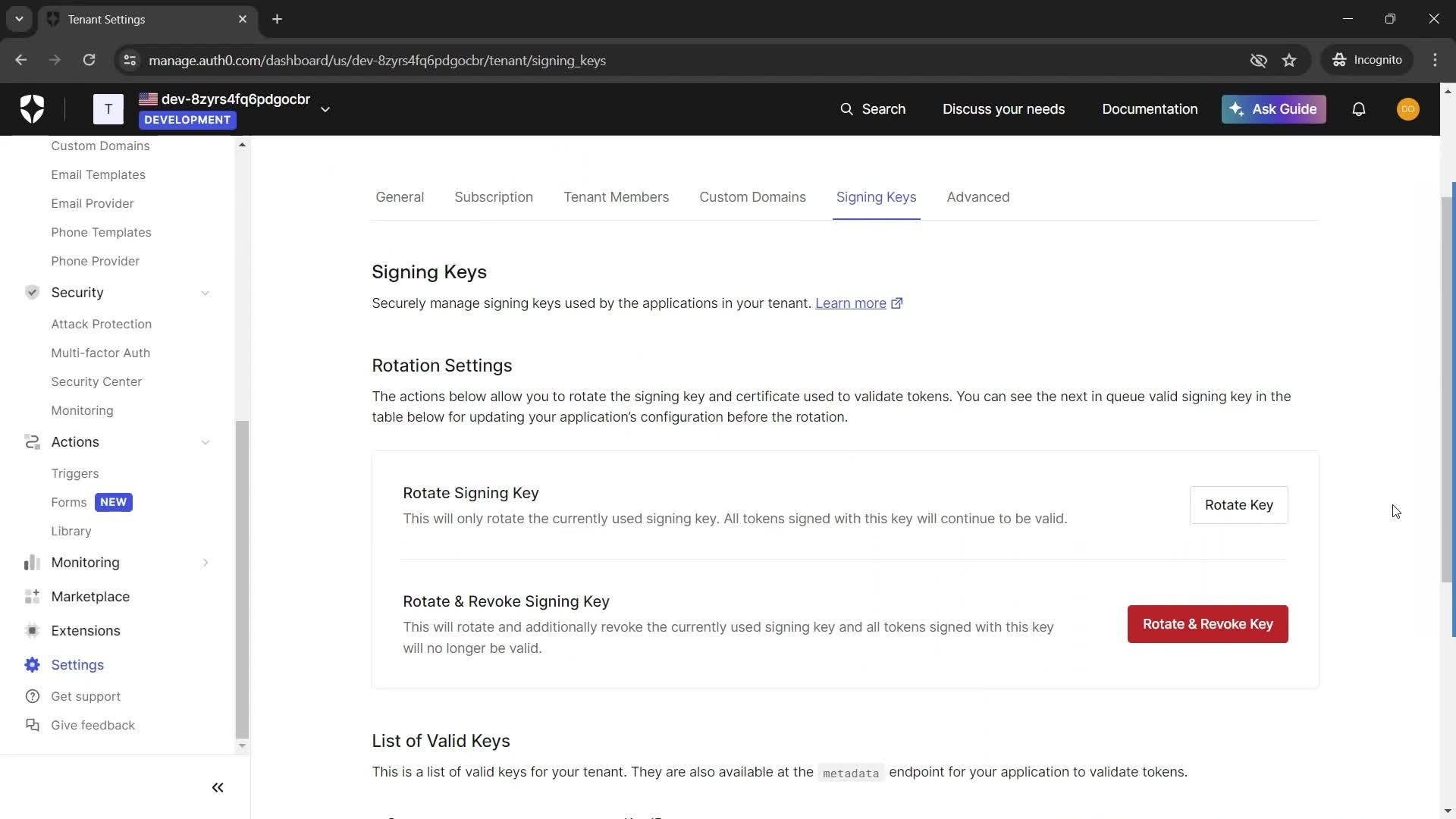Reload the page
The width and height of the screenshot is (1456, 819).
[x=89, y=60]
